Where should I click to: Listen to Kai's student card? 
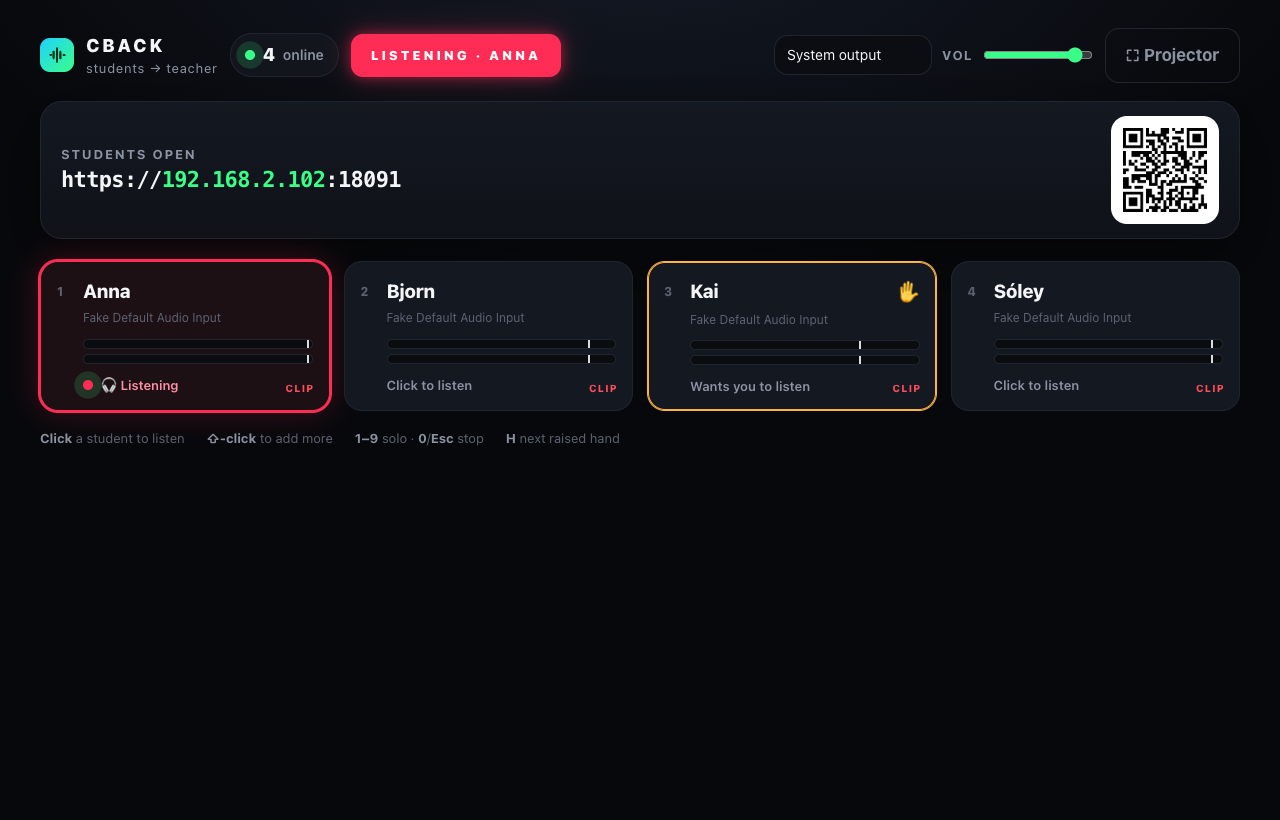pyautogui.click(x=792, y=336)
